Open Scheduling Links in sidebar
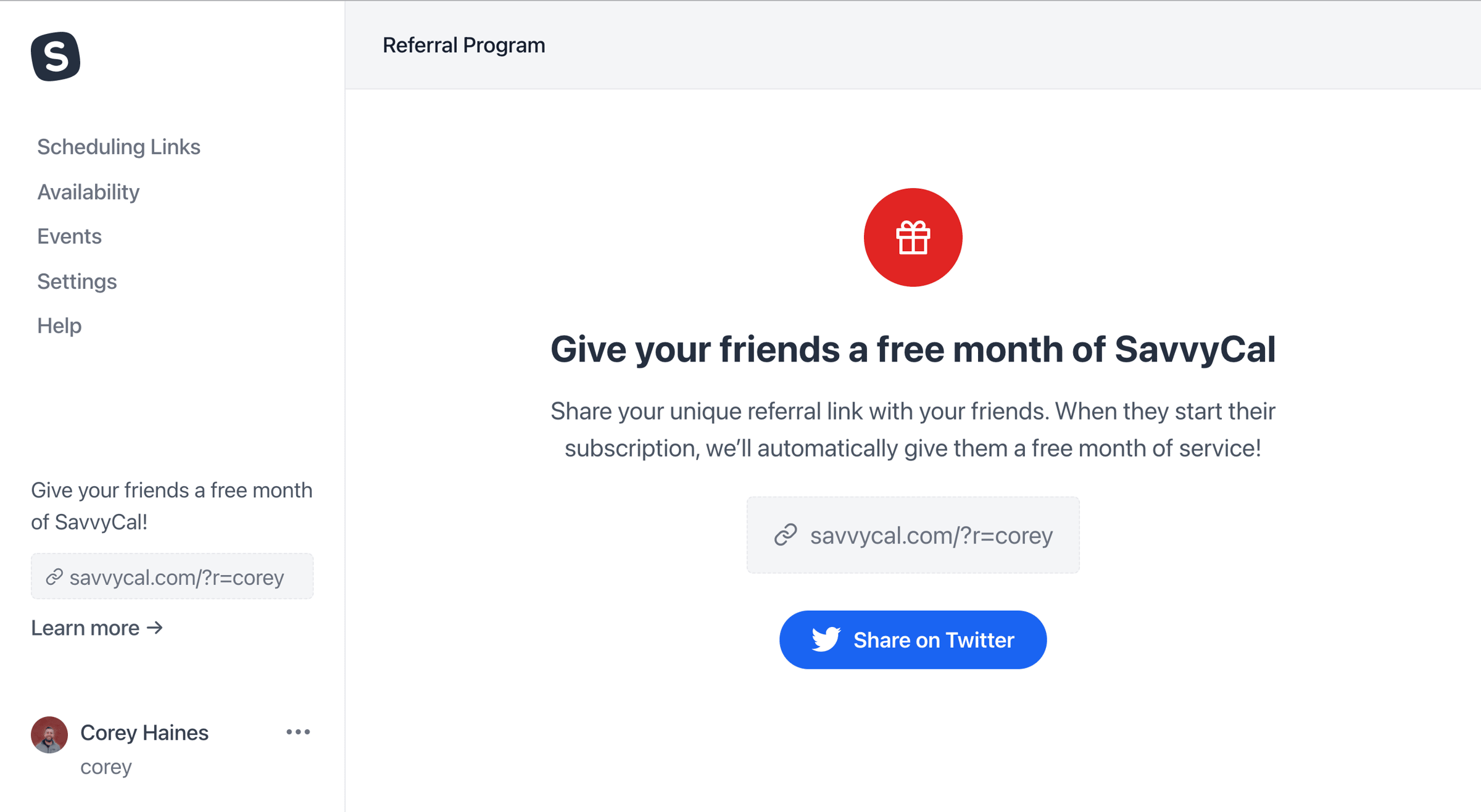Image resolution: width=1481 pixels, height=812 pixels. coord(118,147)
